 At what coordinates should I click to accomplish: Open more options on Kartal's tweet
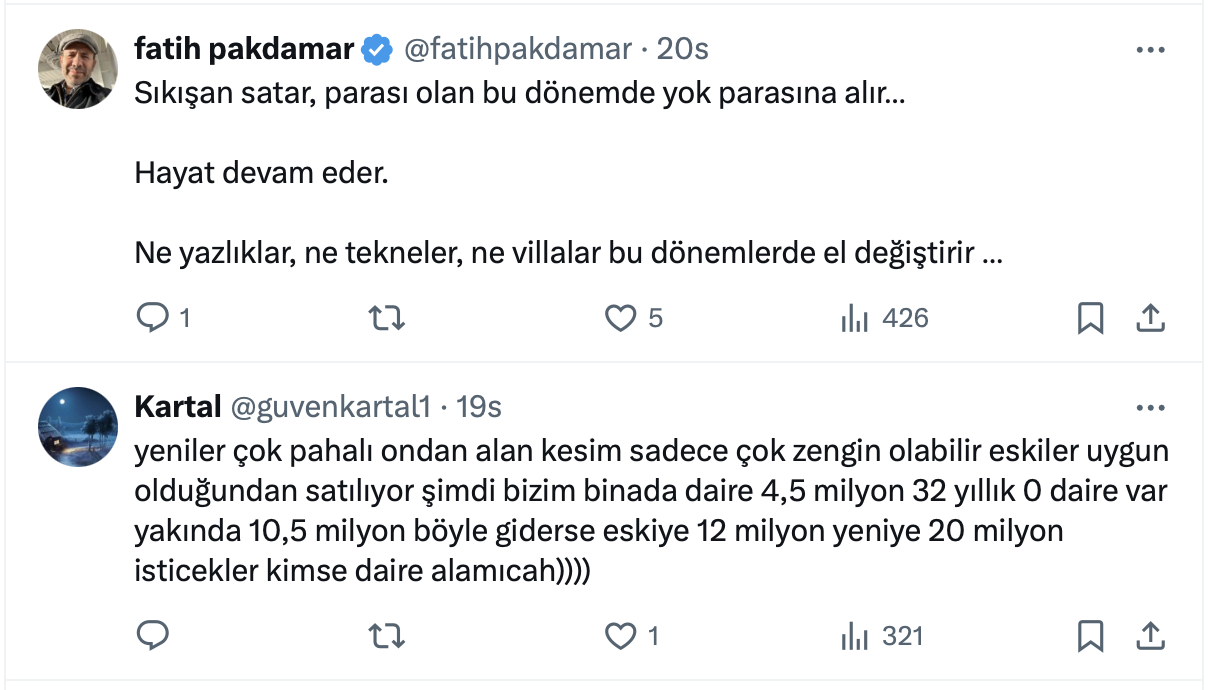pyautogui.click(x=1151, y=407)
